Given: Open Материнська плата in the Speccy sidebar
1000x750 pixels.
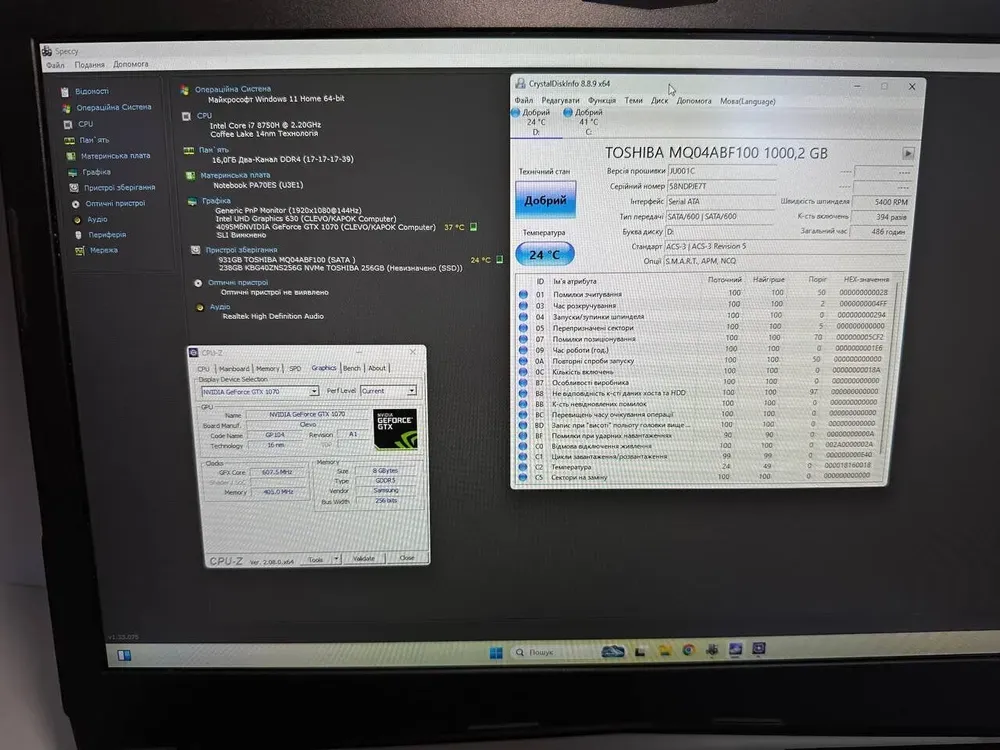Looking at the screenshot, I should click(x=115, y=156).
